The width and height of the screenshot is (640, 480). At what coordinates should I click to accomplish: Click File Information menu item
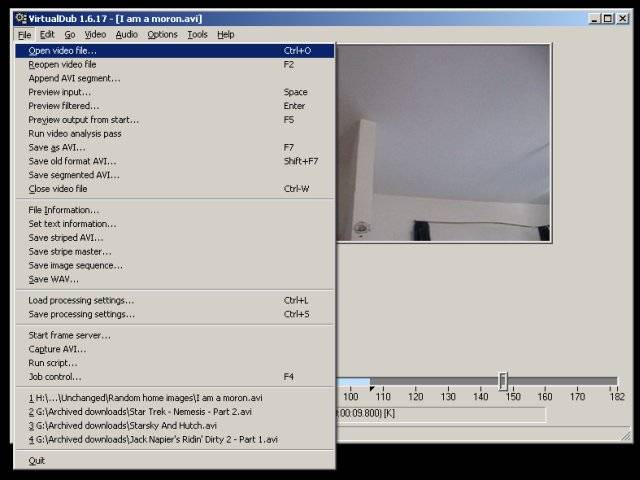64,210
